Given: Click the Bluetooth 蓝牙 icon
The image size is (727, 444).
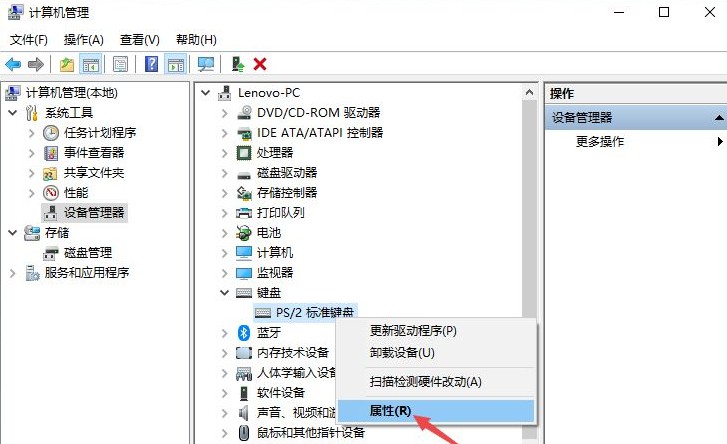Looking at the screenshot, I should [244, 333].
